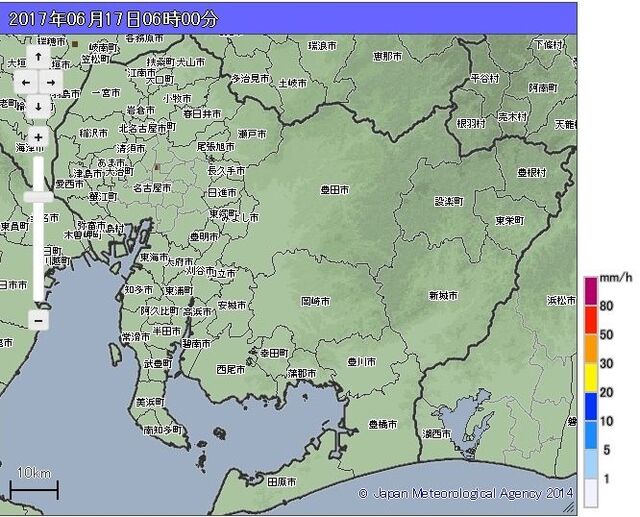This screenshot has height=517, width=640.
Task: Click the 豊橋市 label on the map
Action: tap(383, 425)
